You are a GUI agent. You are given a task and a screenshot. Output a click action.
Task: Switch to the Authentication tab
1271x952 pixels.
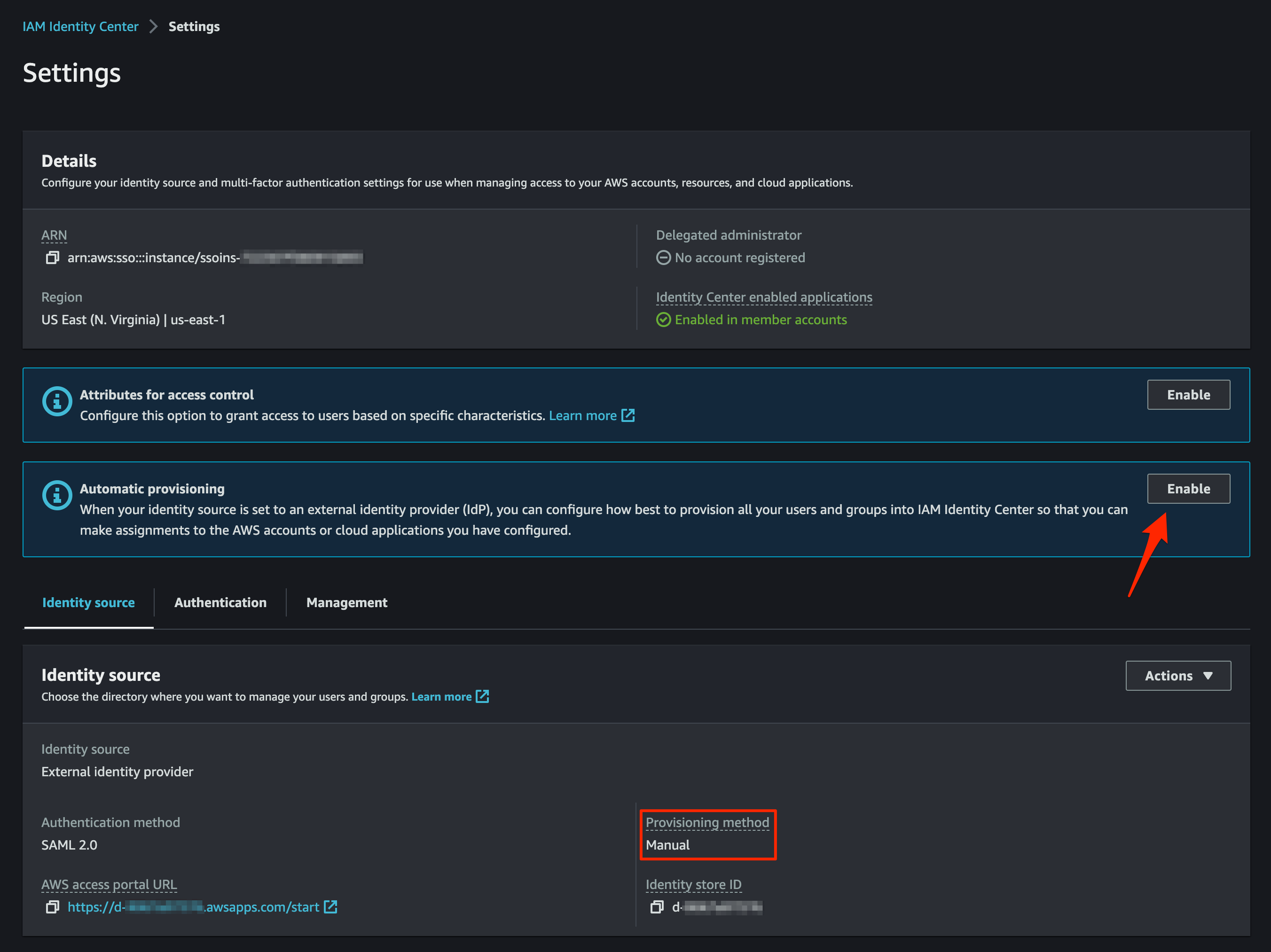(x=220, y=602)
